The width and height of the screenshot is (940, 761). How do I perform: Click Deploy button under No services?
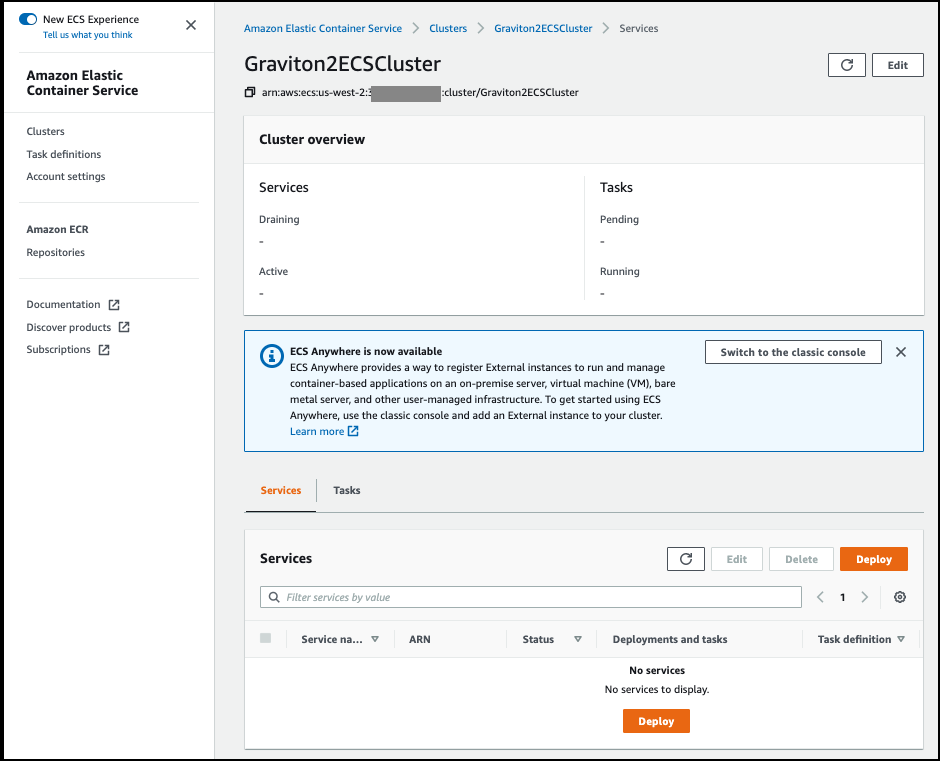tap(656, 721)
